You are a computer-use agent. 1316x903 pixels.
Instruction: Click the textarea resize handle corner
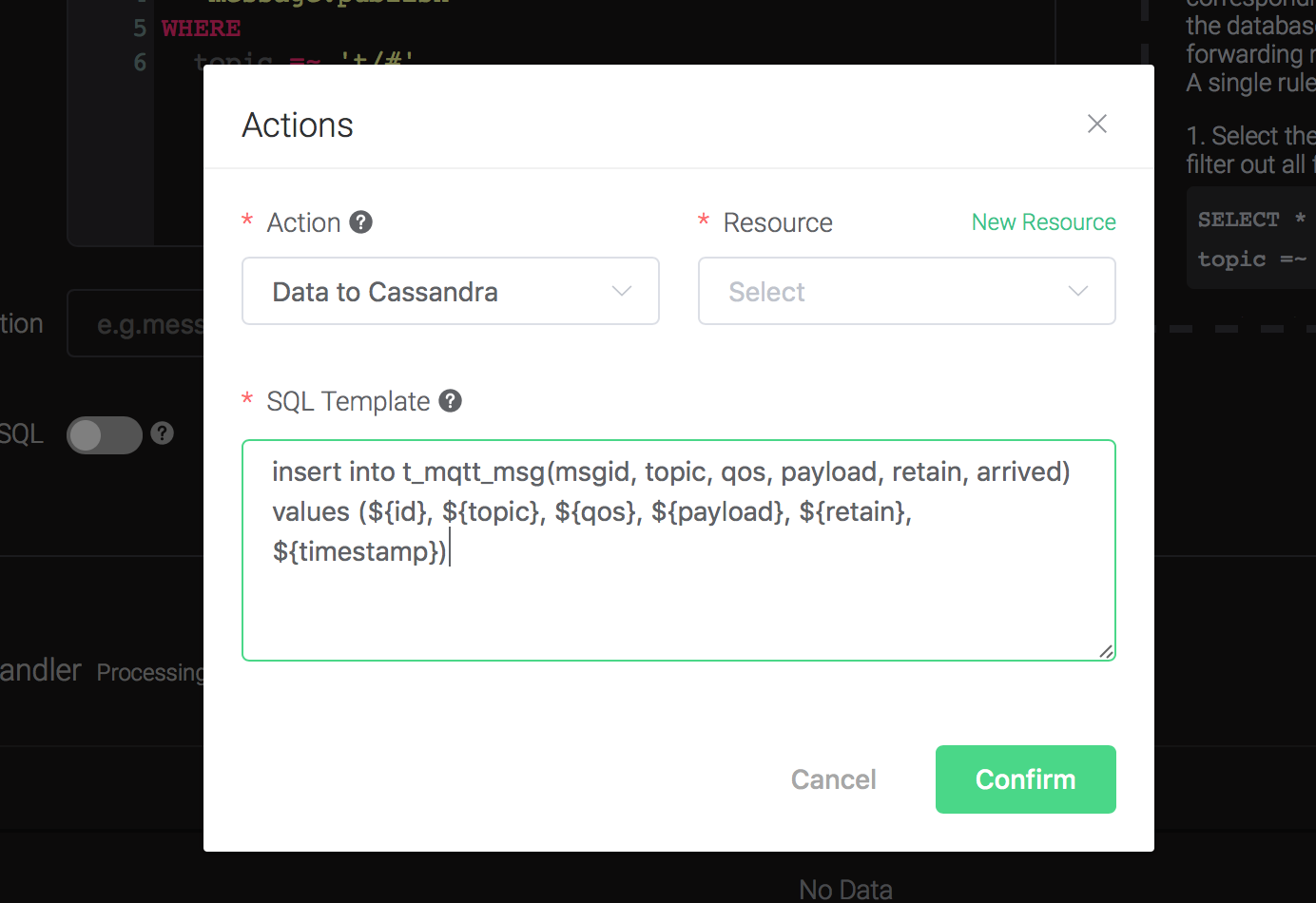pos(1106,651)
